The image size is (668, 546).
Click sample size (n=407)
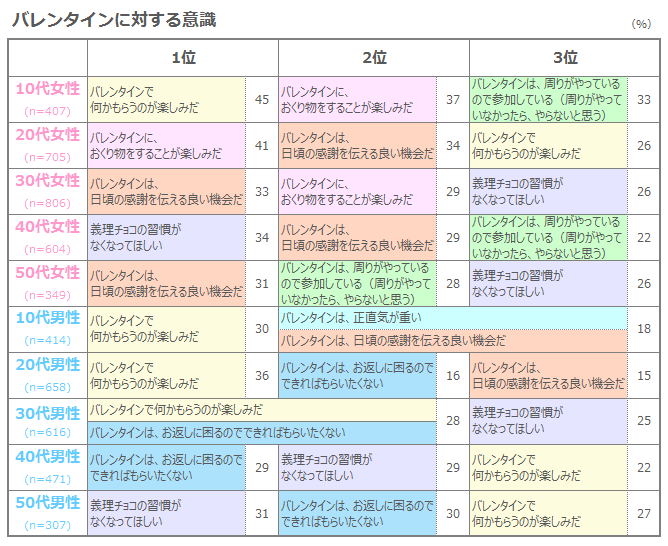[47, 111]
